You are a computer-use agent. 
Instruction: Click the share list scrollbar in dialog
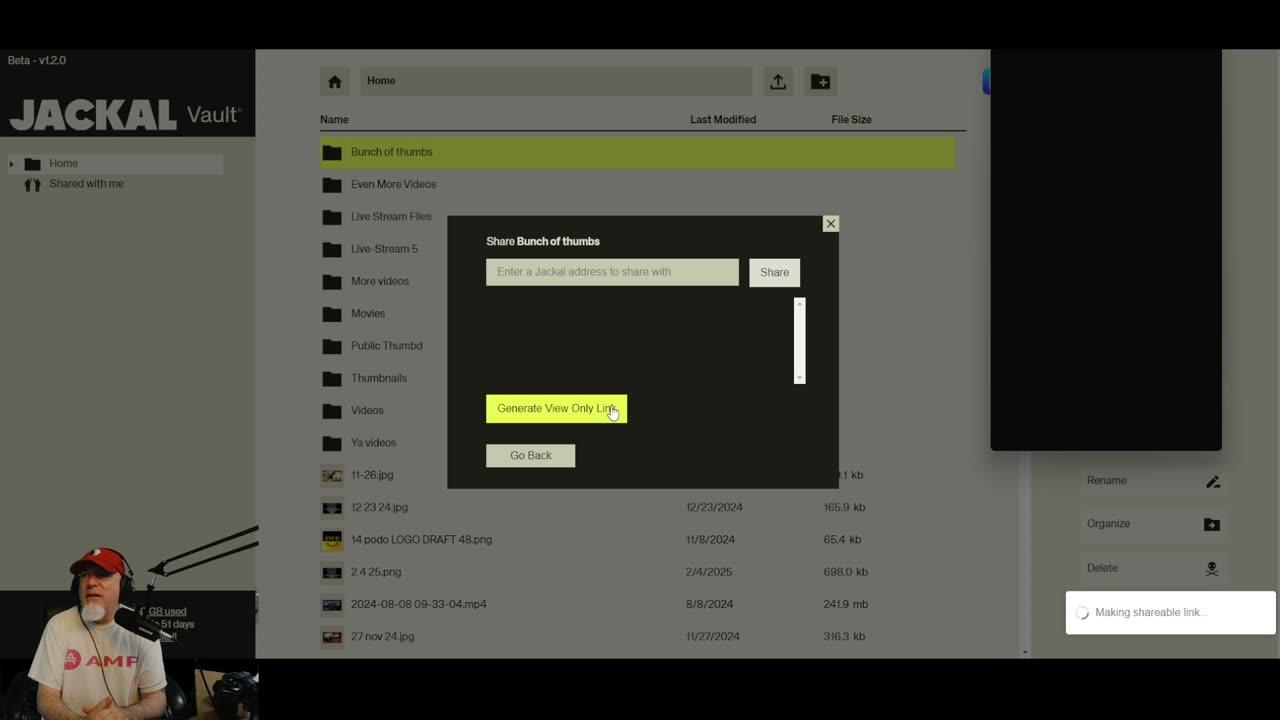pos(799,340)
